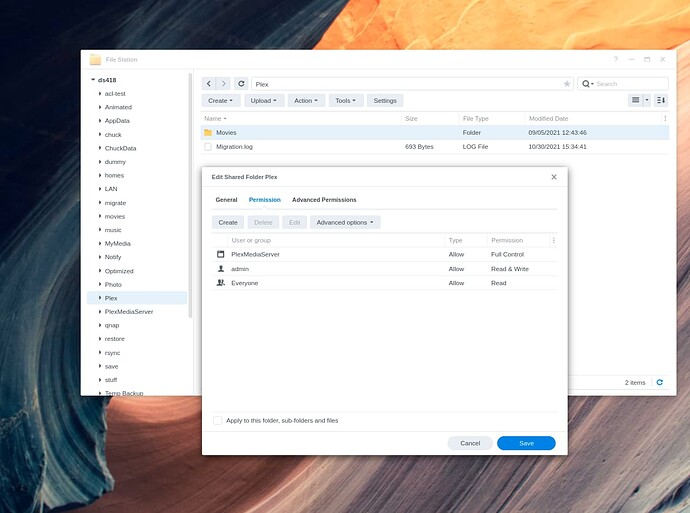The width and height of the screenshot is (690, 513).
Task: Open File Station help question mark
Action: point(616,59)
